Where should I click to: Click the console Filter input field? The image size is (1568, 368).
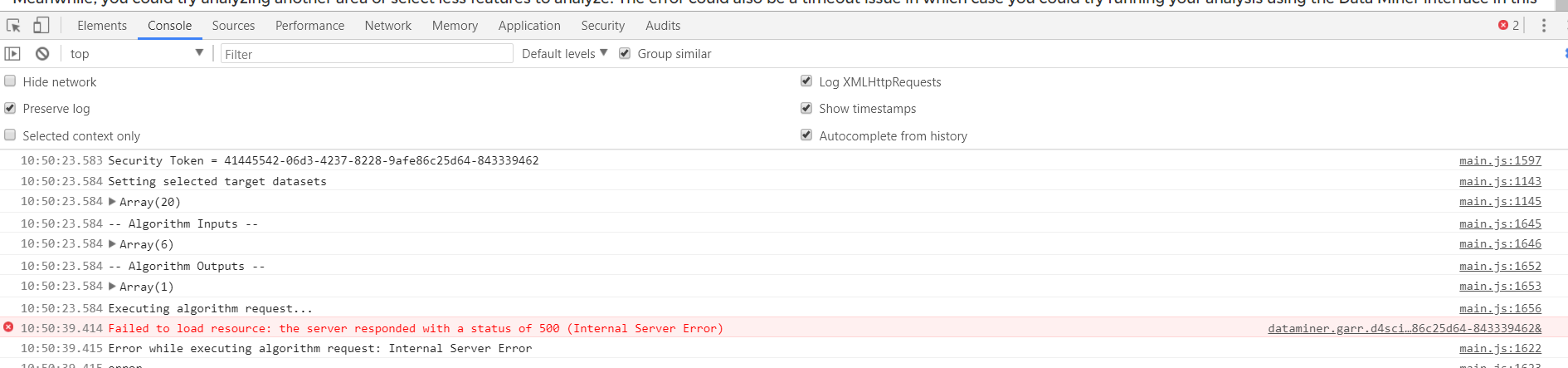click(x=367, y=54)
